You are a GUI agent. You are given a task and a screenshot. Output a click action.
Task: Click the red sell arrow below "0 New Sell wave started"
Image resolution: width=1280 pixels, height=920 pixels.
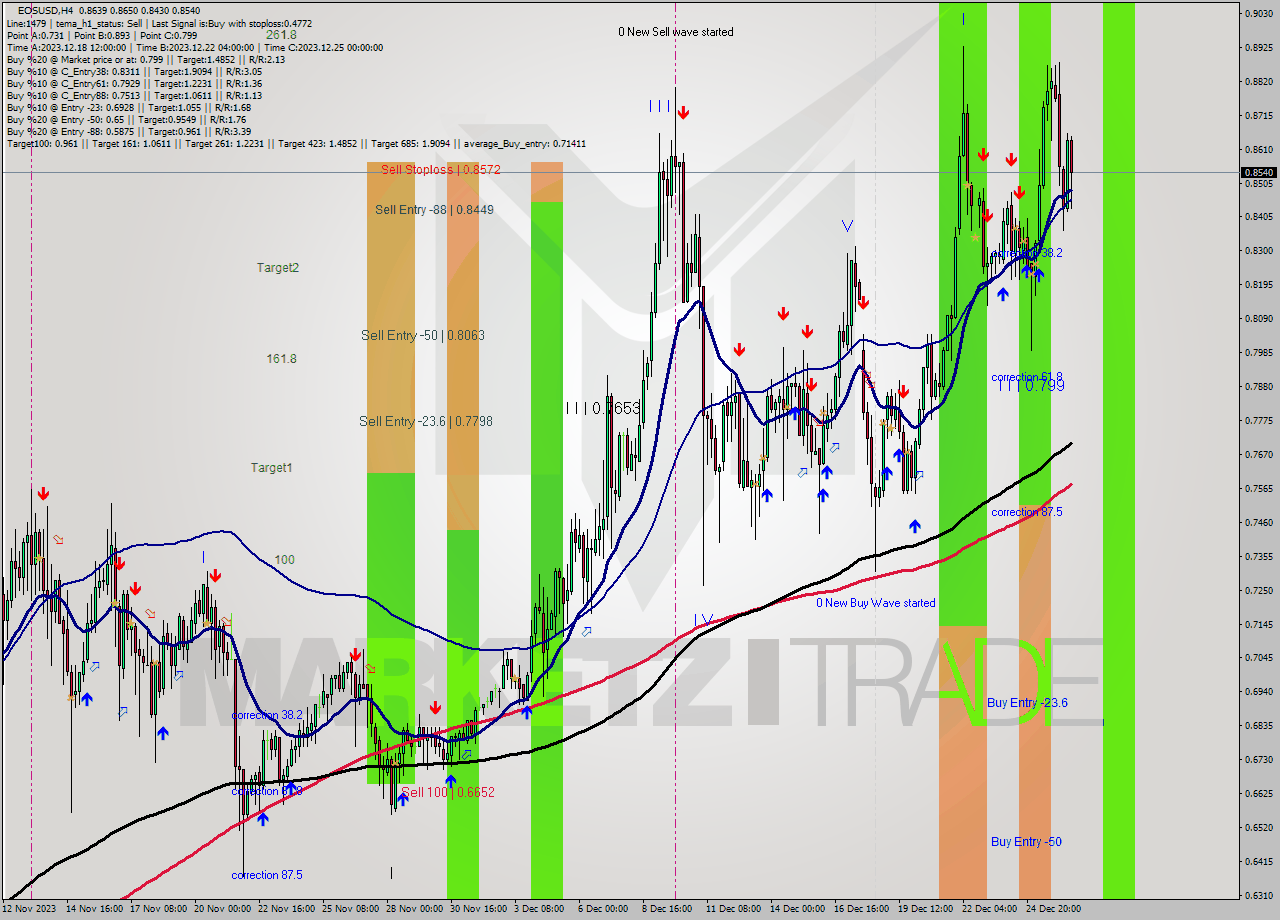(683, 111)
